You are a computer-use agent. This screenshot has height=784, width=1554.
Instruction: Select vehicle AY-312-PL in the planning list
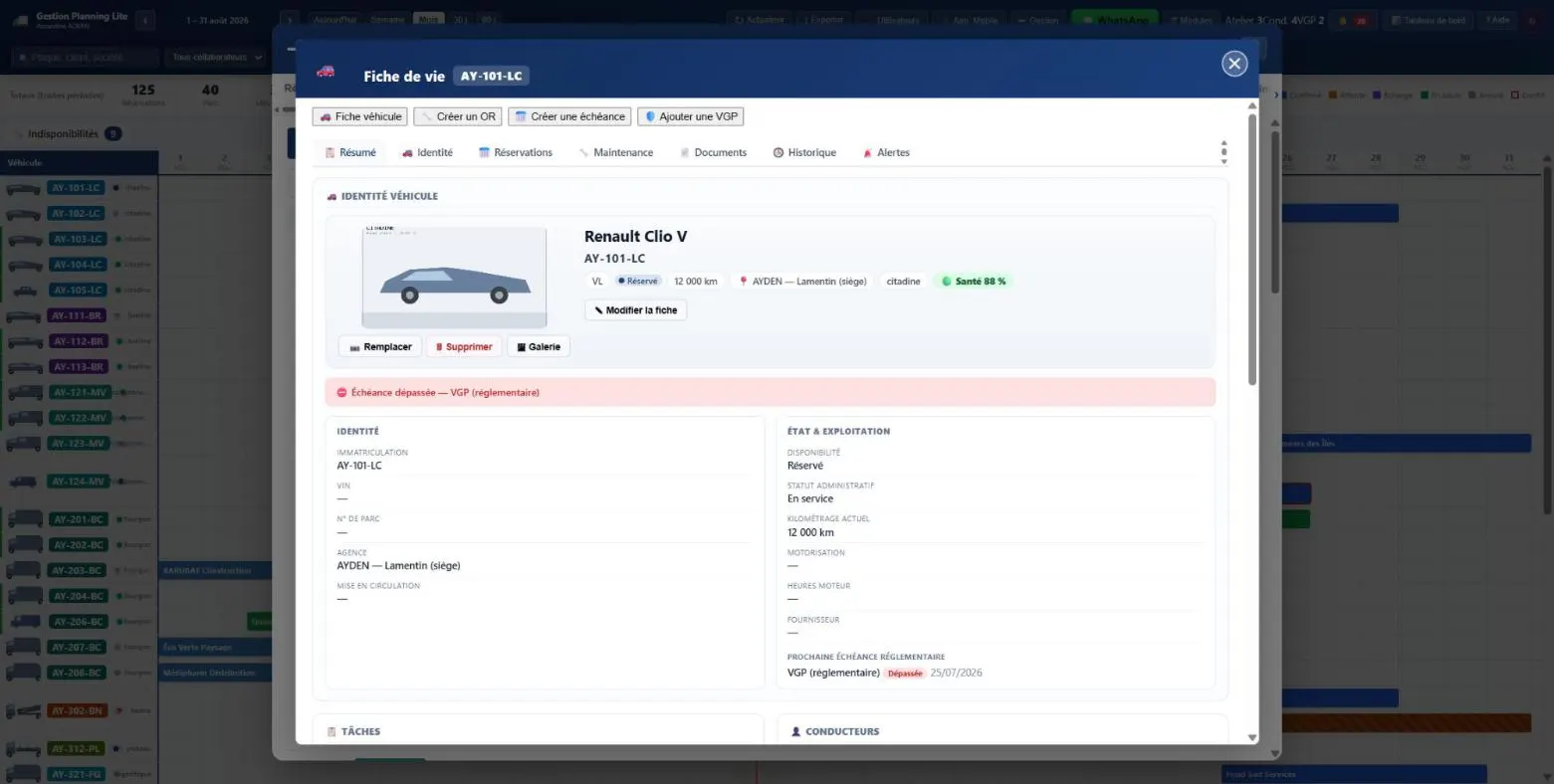pyautogui.click(x=78, y=748)
